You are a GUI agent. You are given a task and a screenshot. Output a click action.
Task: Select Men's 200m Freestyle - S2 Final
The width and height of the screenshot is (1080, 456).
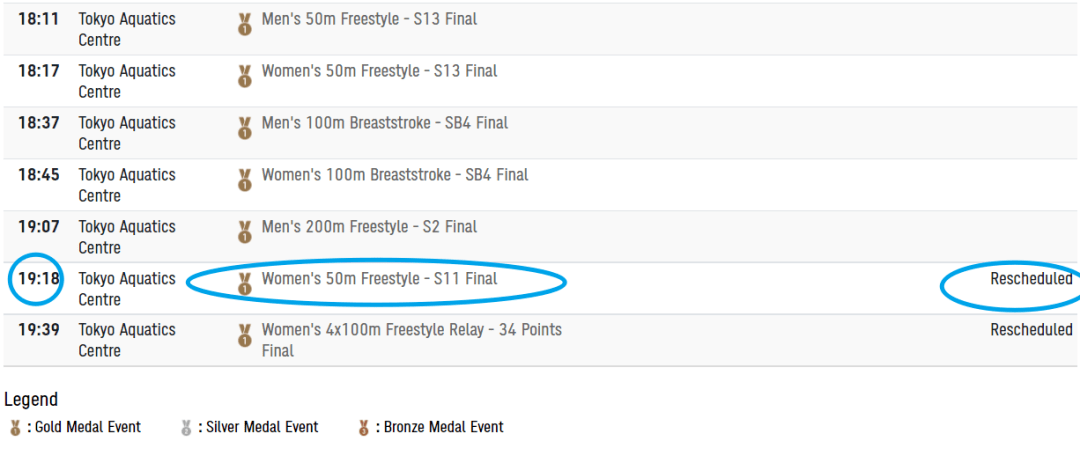click(x=369, y=227)
